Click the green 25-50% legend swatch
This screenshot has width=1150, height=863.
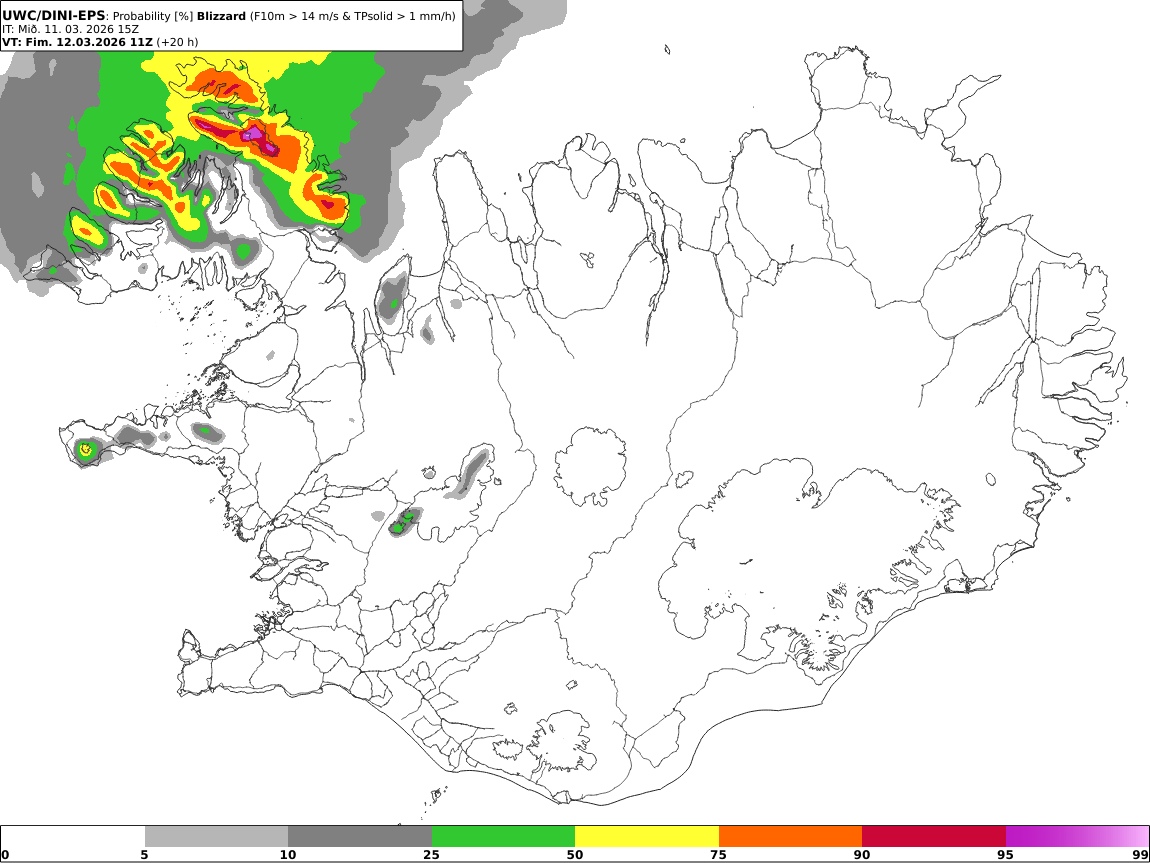click(503, 837)
